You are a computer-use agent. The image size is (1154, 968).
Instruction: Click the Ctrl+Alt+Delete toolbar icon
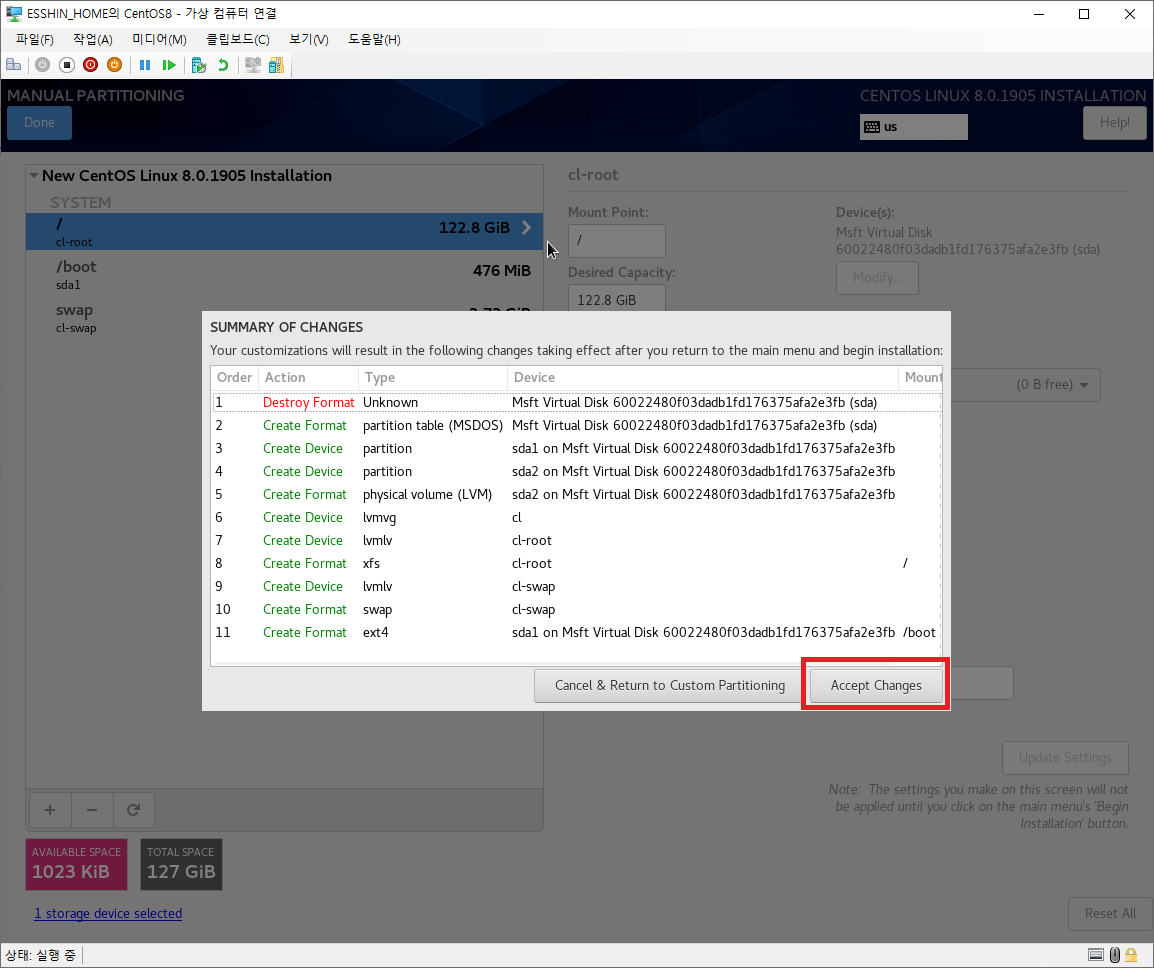(x=13, y=65)
